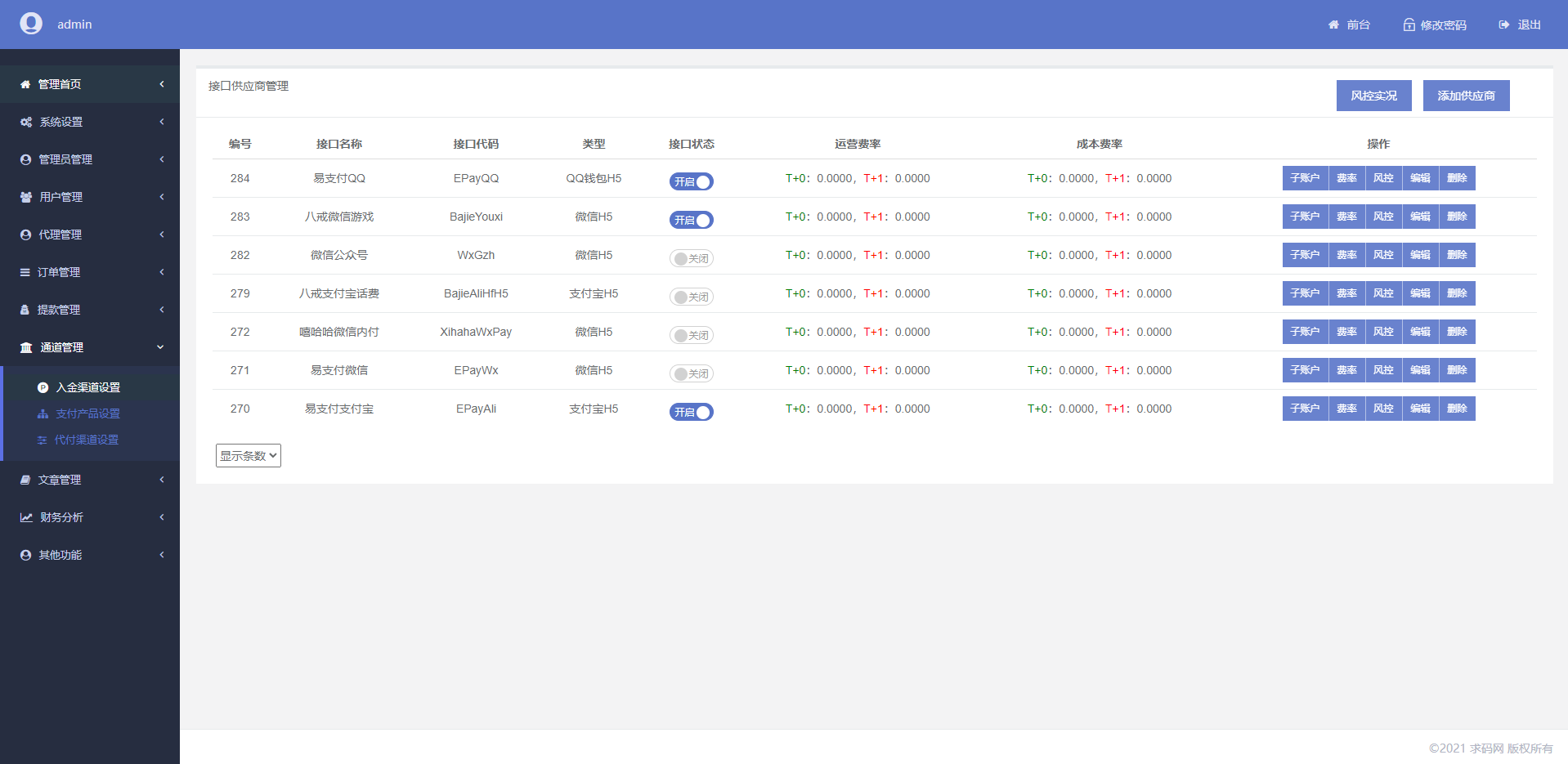Click the lock icon beside 修改密码
1568x764 pixels.
click(x=1409, y=25)
